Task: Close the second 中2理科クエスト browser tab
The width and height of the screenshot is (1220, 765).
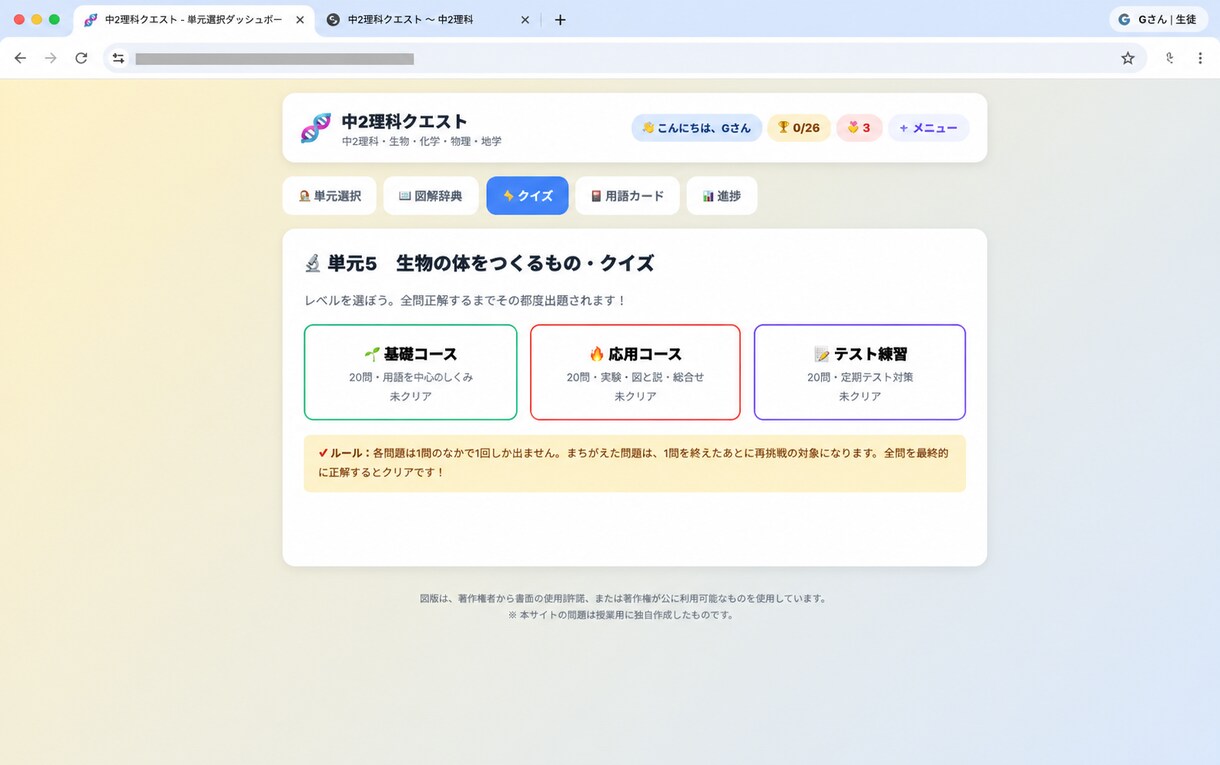Action: (524, 20)
